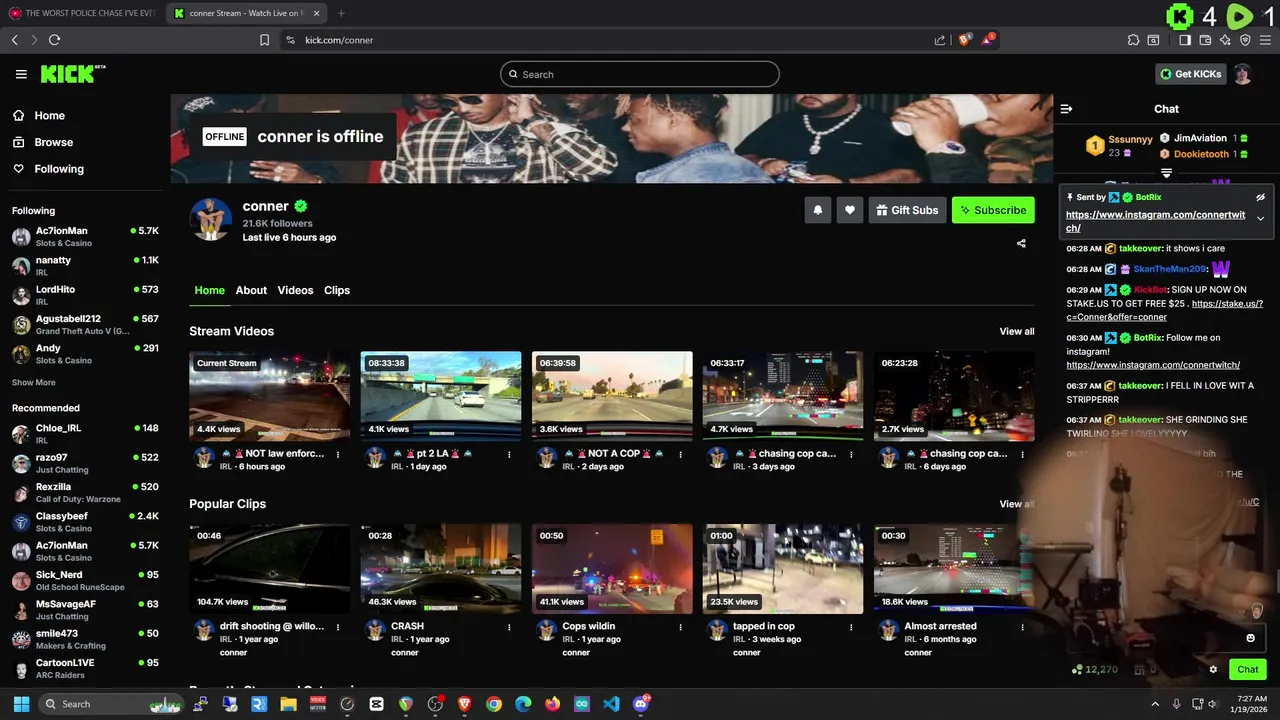Open options for 'pt 2 LA' video
The width and height of the screenshot is (1280, 720).
tap(509, 454)
